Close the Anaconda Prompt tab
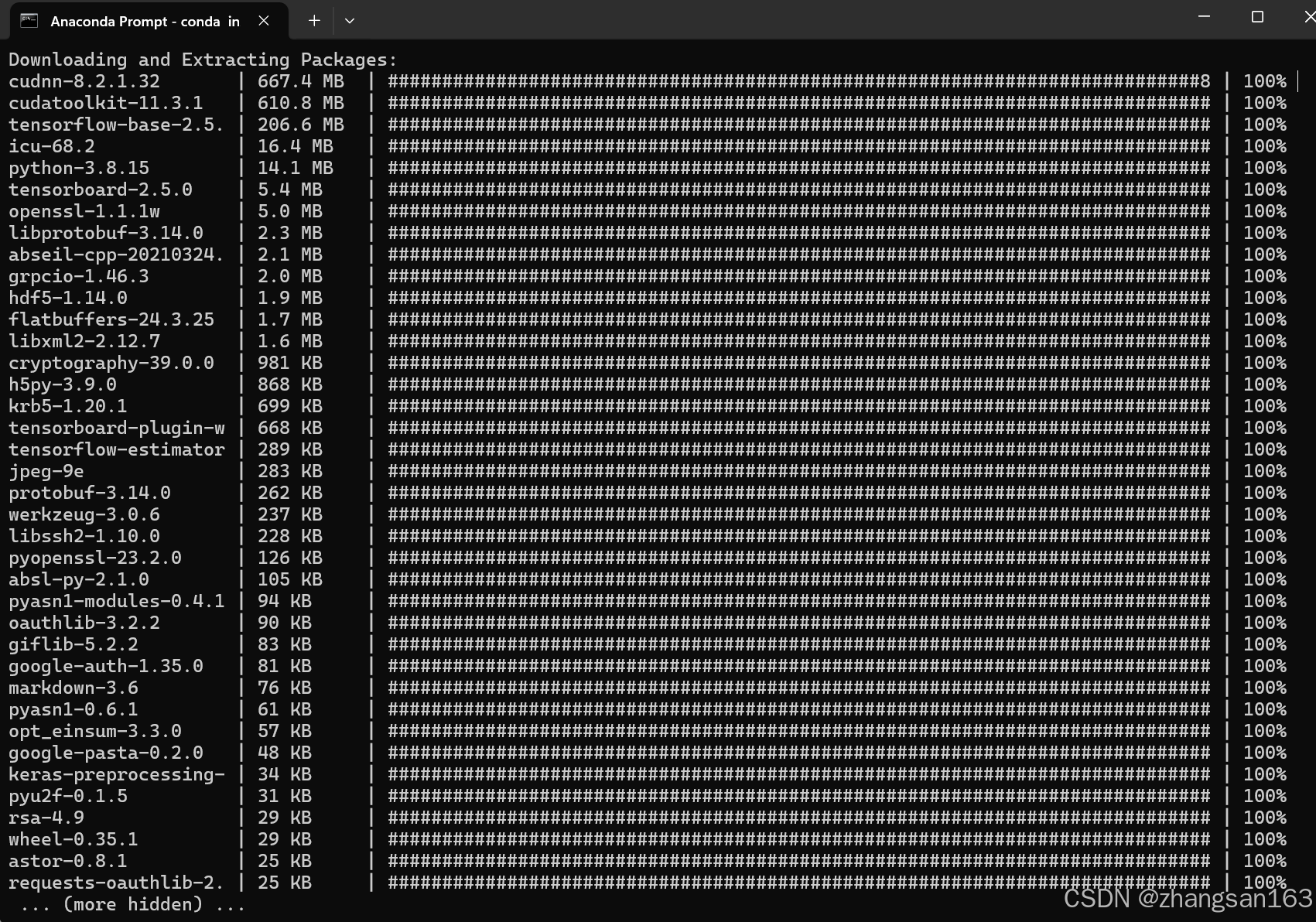Screen dimensions: 1316x922 click(x=263, y=21)
